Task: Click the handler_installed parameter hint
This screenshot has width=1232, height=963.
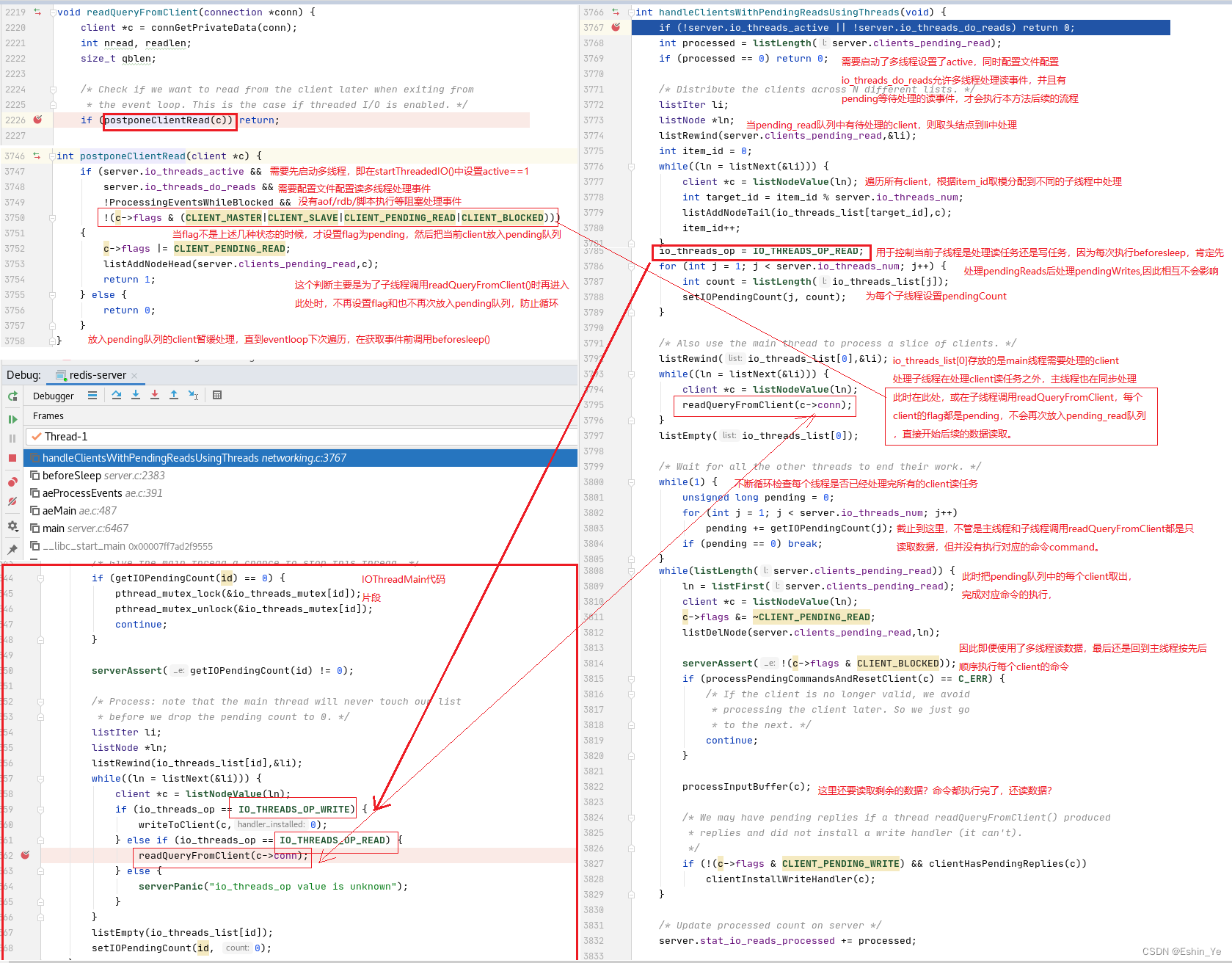Action: (x=271, y=825)
